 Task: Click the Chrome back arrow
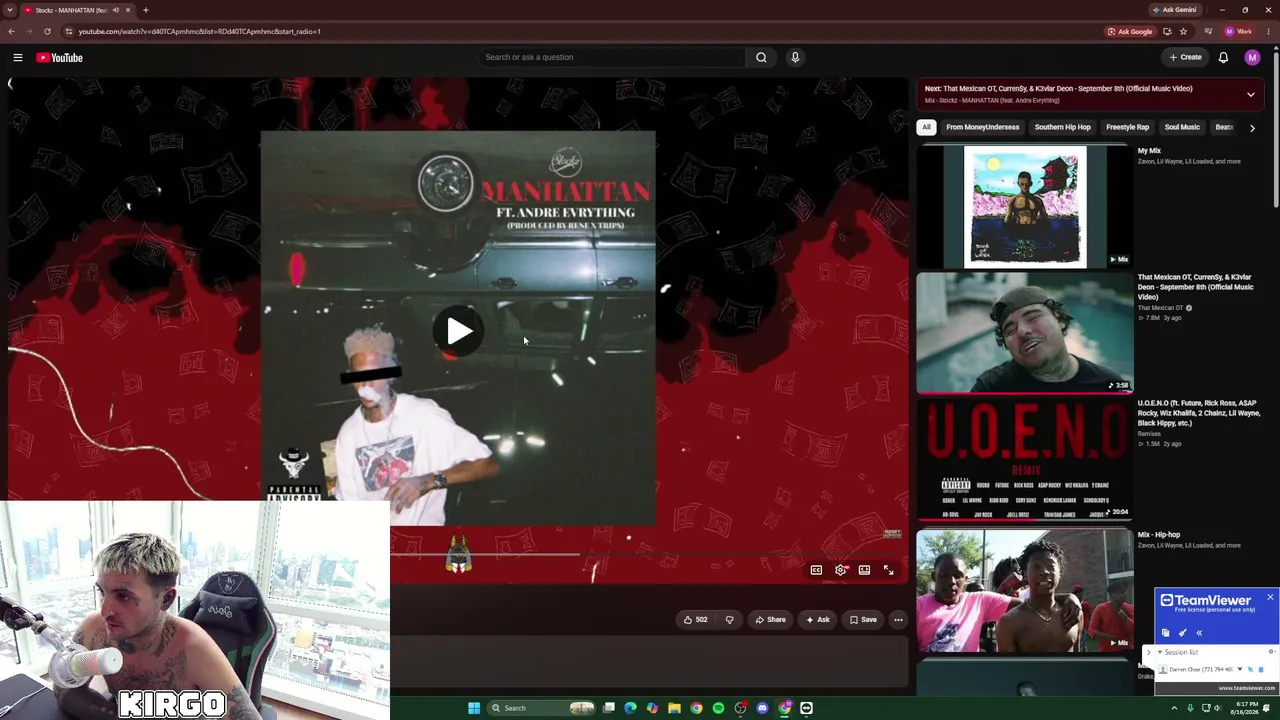point(11,31)
